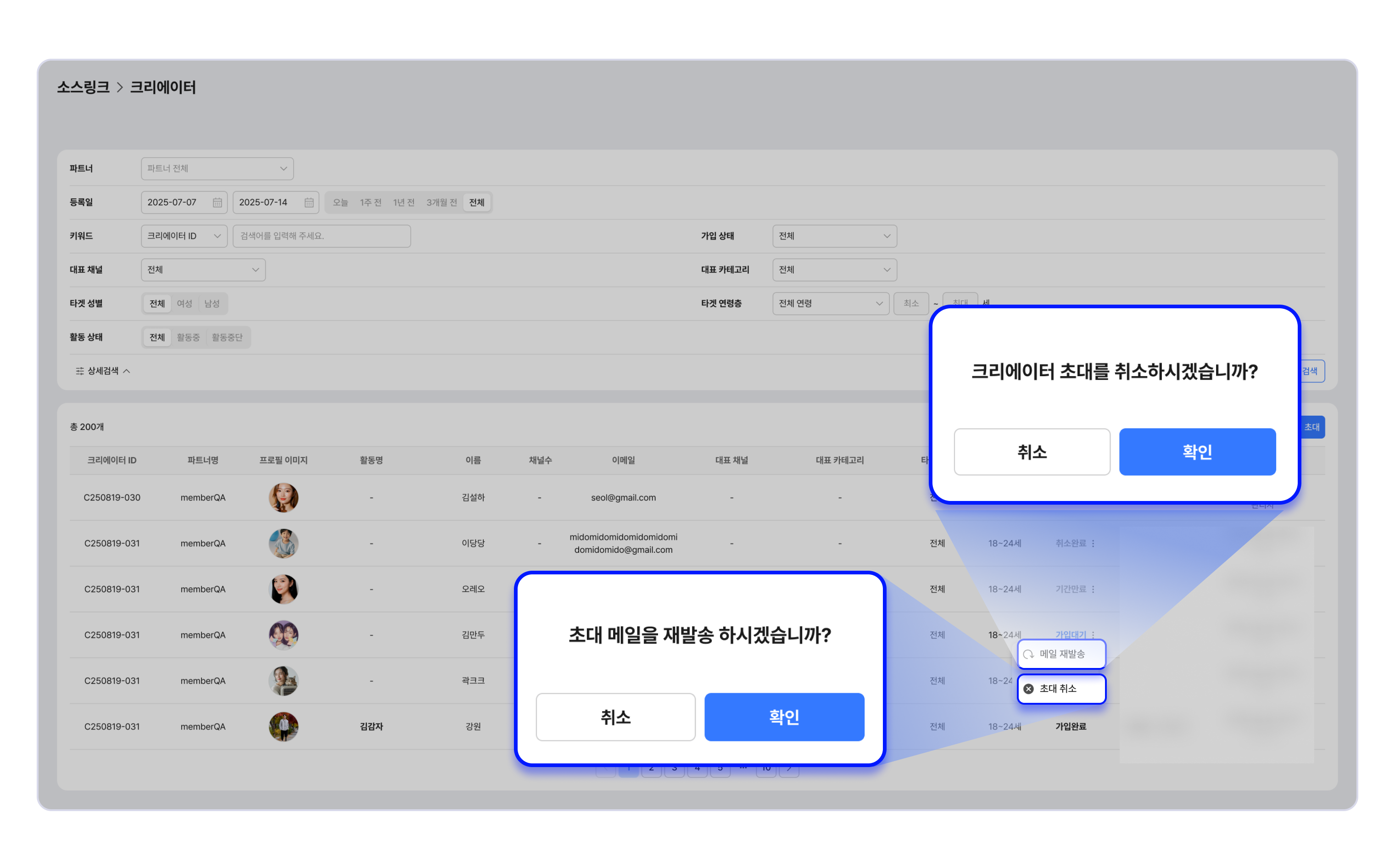The image size is (1395, 868).
Task: Select the 1년 전 date range option
Action: coord(403,203)
